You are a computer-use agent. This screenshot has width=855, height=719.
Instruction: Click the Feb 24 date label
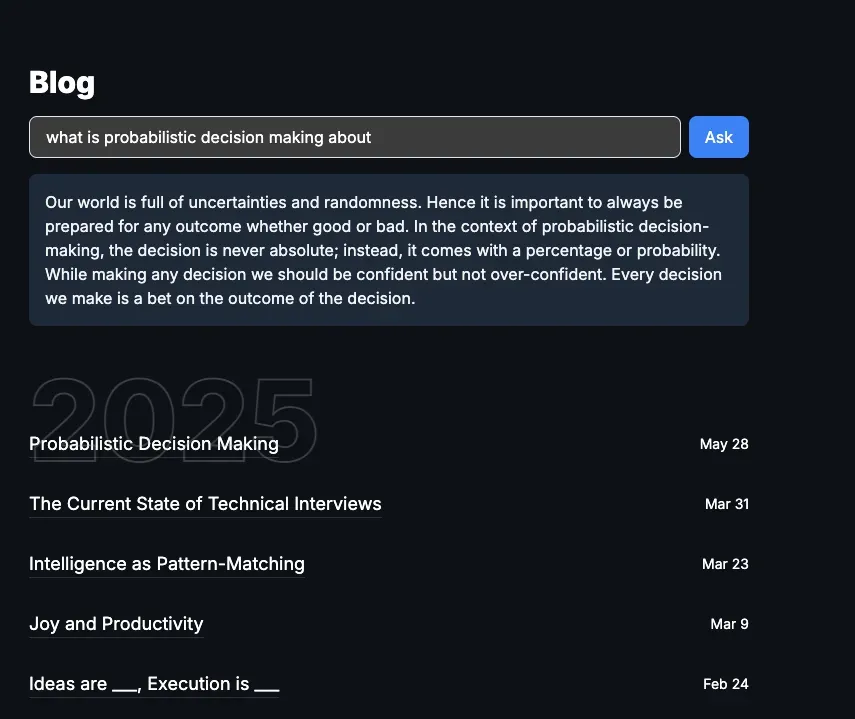tap(725, 684)
